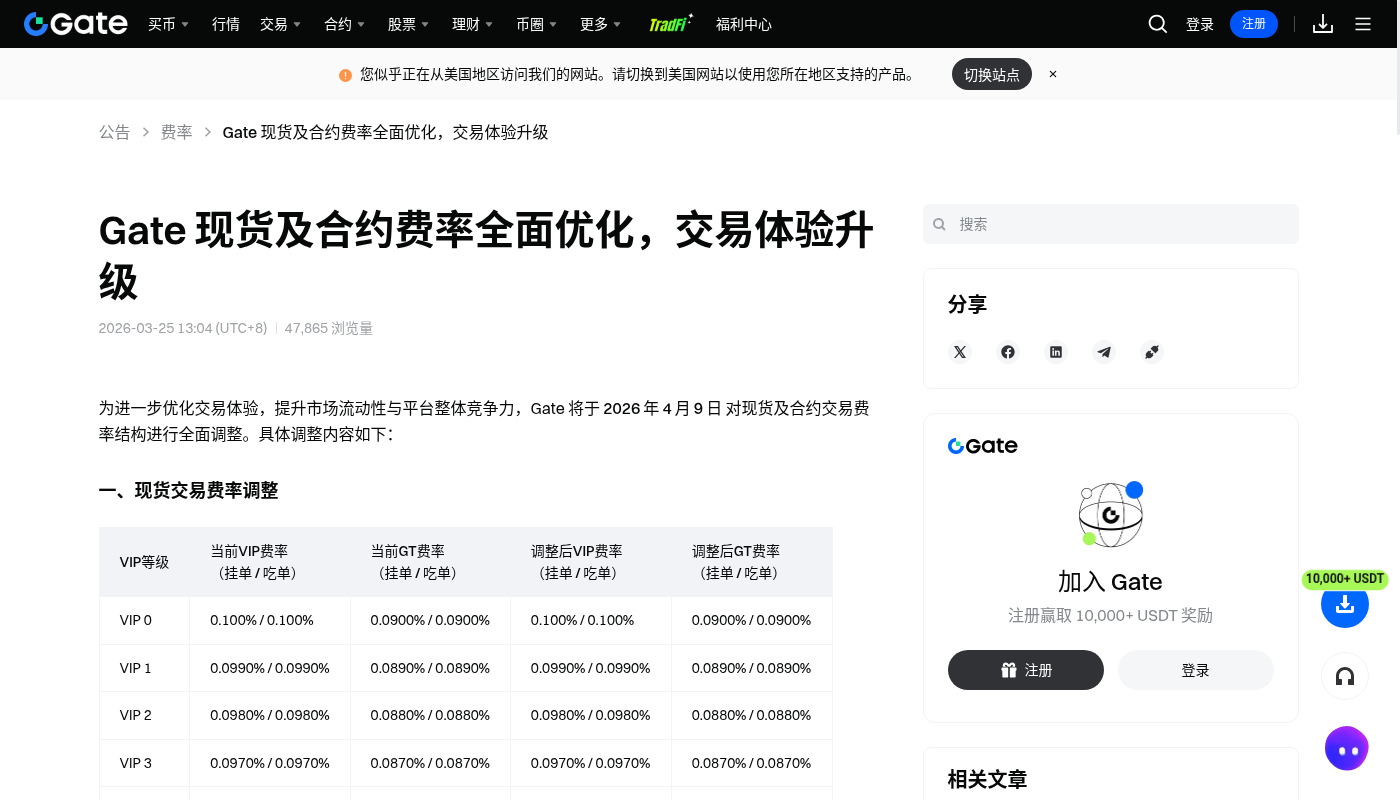Click the VIP 2 row label
Image resolution: width=1400 pixels, height=800 pixels.
click(136, 715)
